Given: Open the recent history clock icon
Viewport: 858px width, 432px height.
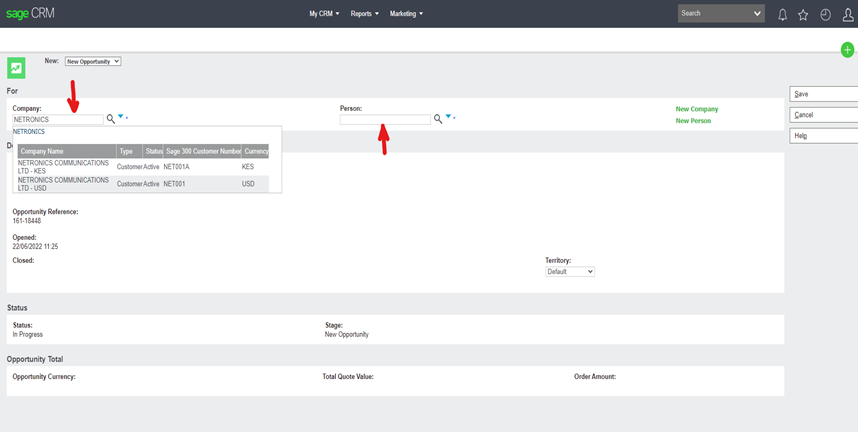Looking at the screenshot, I should 825,14.
